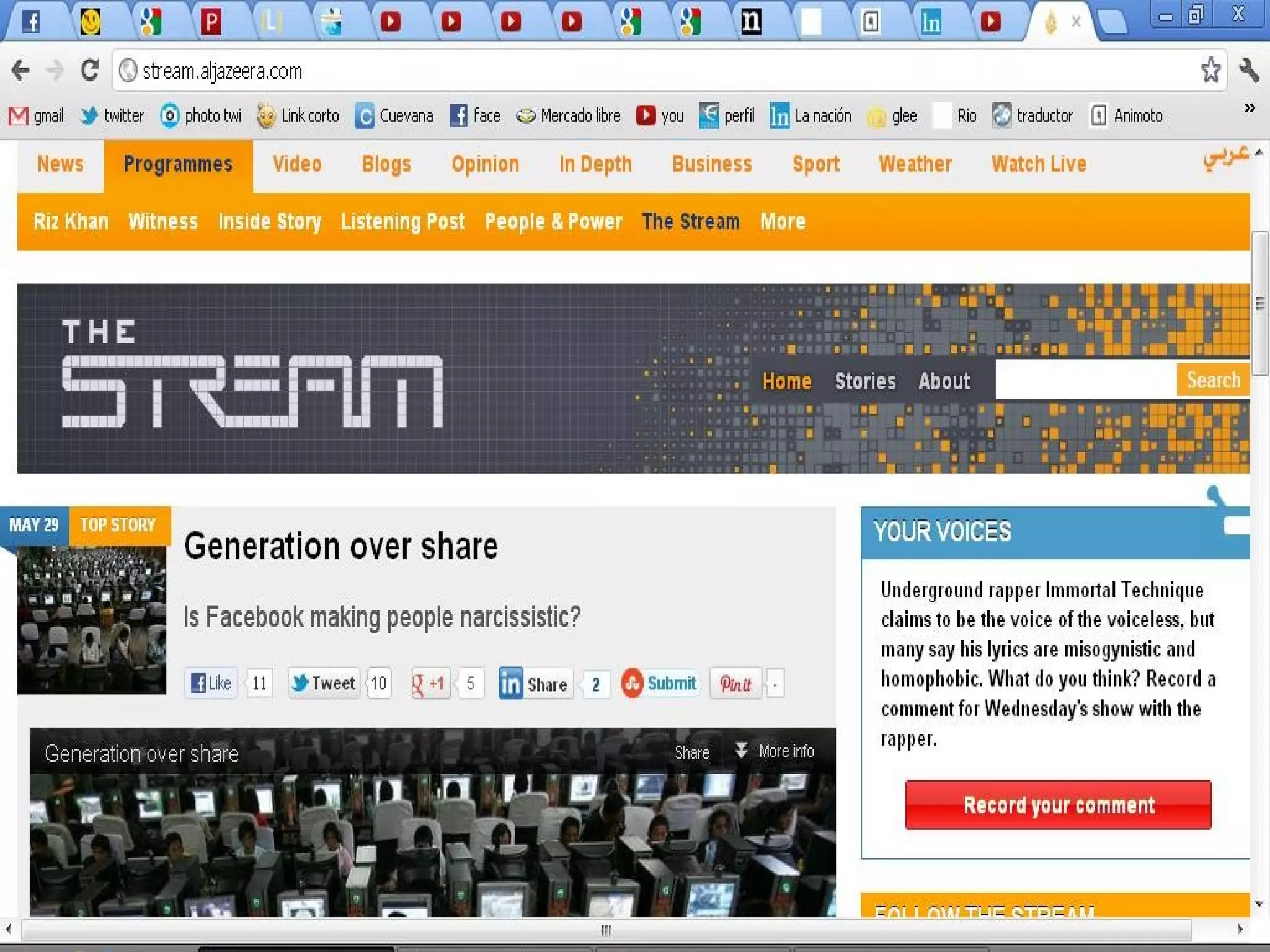The width and height of the screenshot is (1270, 952).
Task: Click the orange Search button
Action: [x=1214, y=380]
